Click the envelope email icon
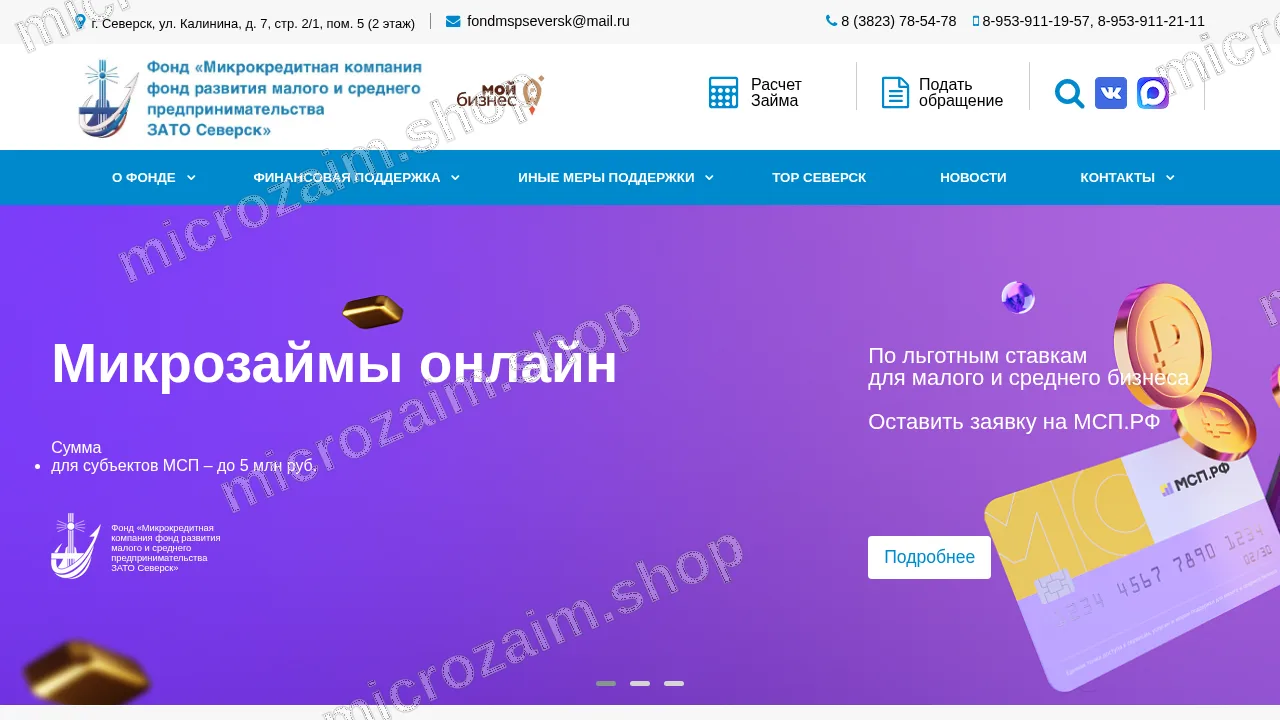1280x720 pixels. tap(453, 21)
